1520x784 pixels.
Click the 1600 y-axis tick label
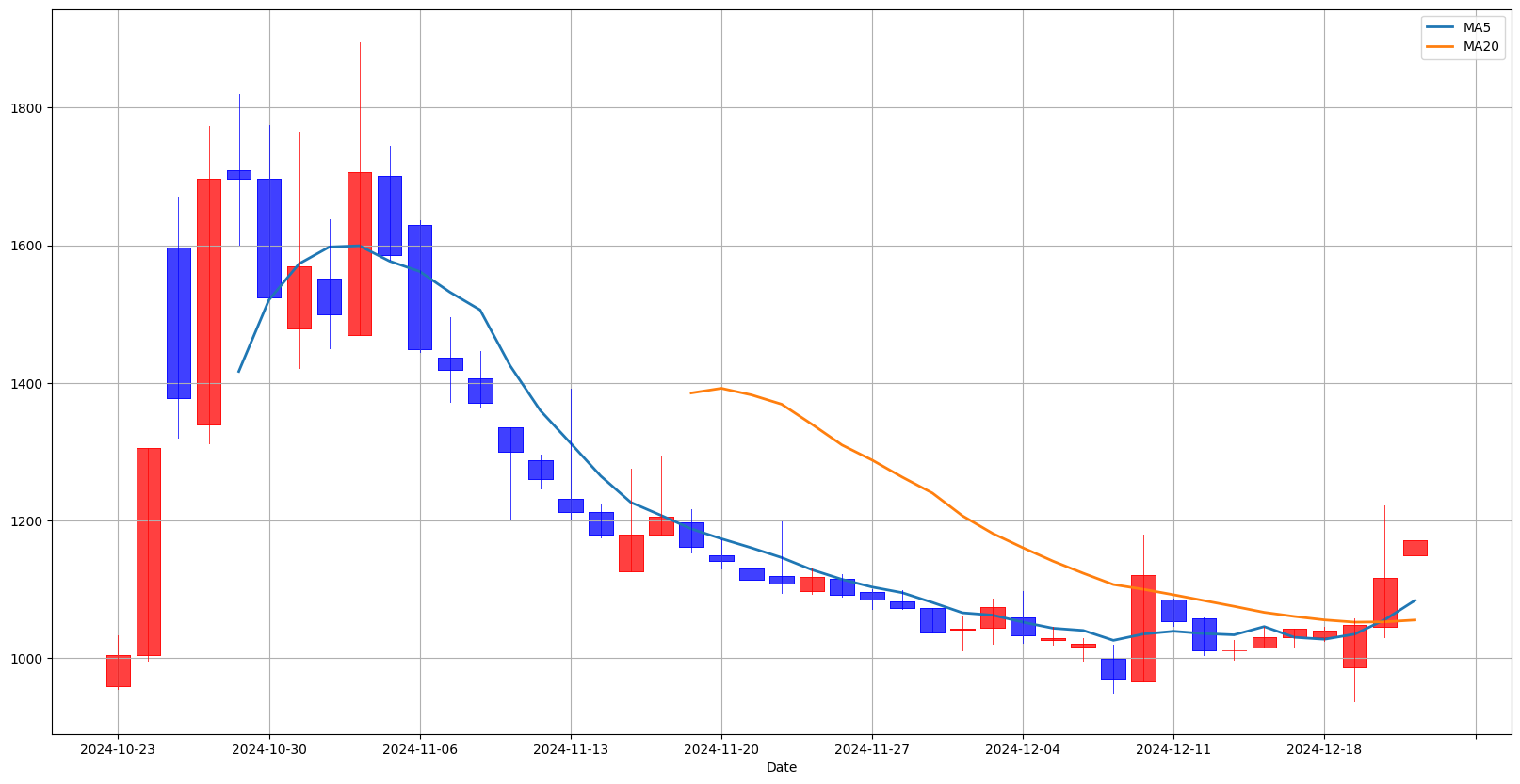click(x=26, y=246)
